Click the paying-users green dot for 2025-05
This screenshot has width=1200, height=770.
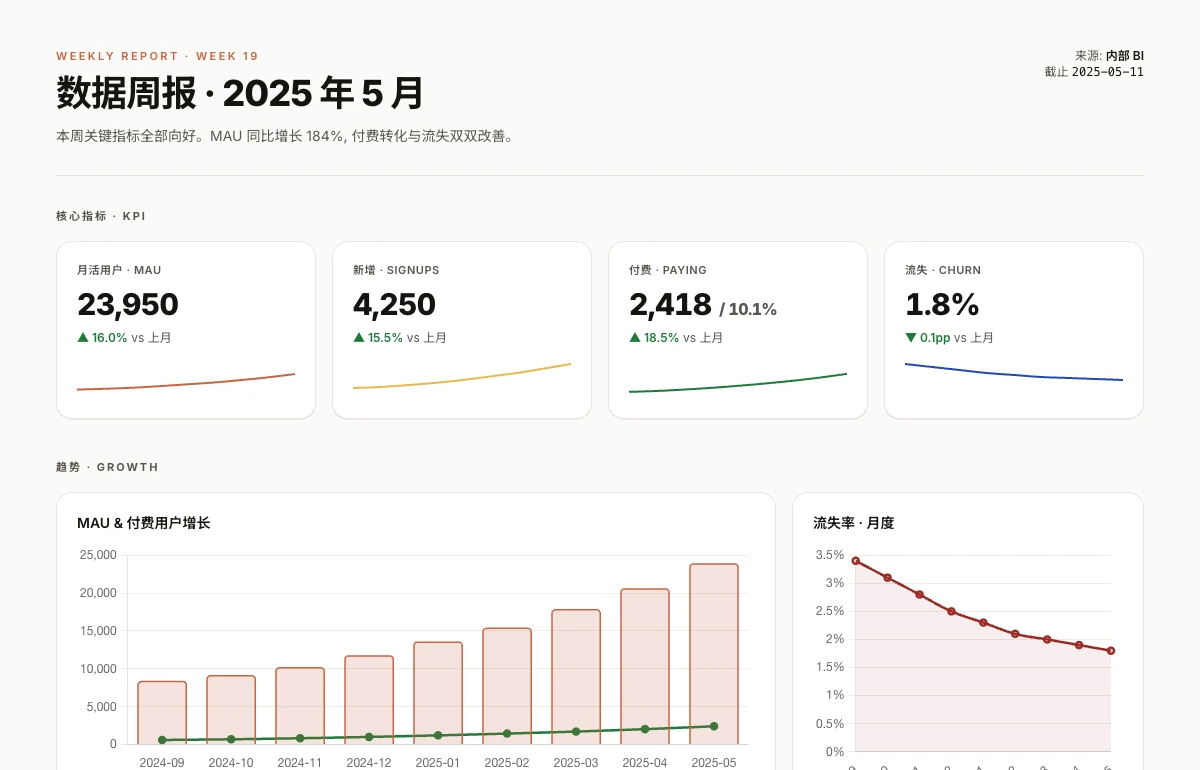click(x=714, y=726)
